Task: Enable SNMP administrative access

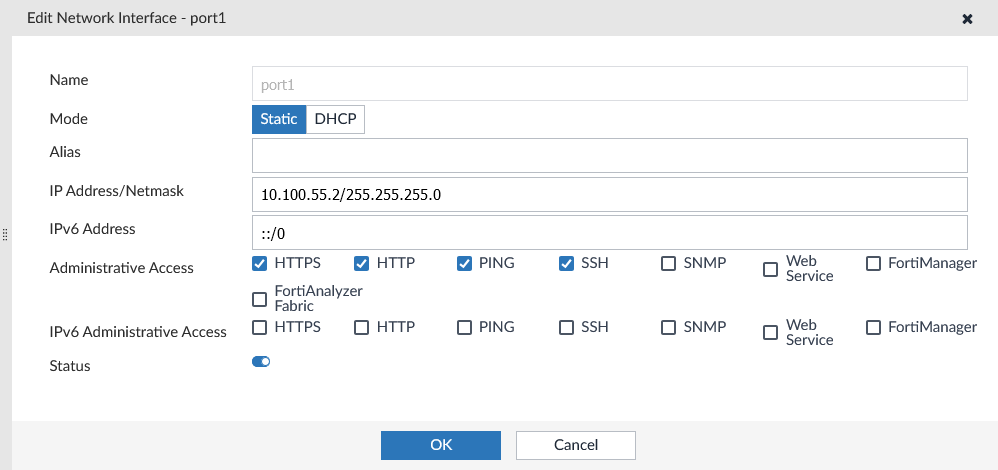Action: [668, 264]
